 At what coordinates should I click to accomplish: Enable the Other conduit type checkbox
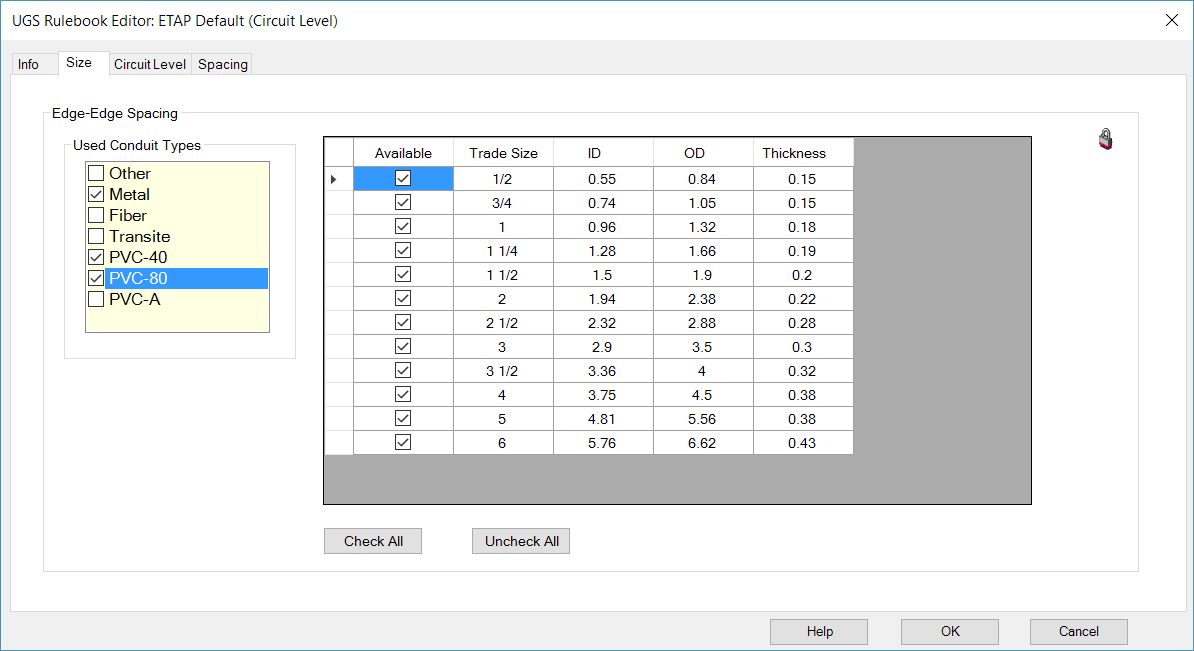tap(96, 173)
